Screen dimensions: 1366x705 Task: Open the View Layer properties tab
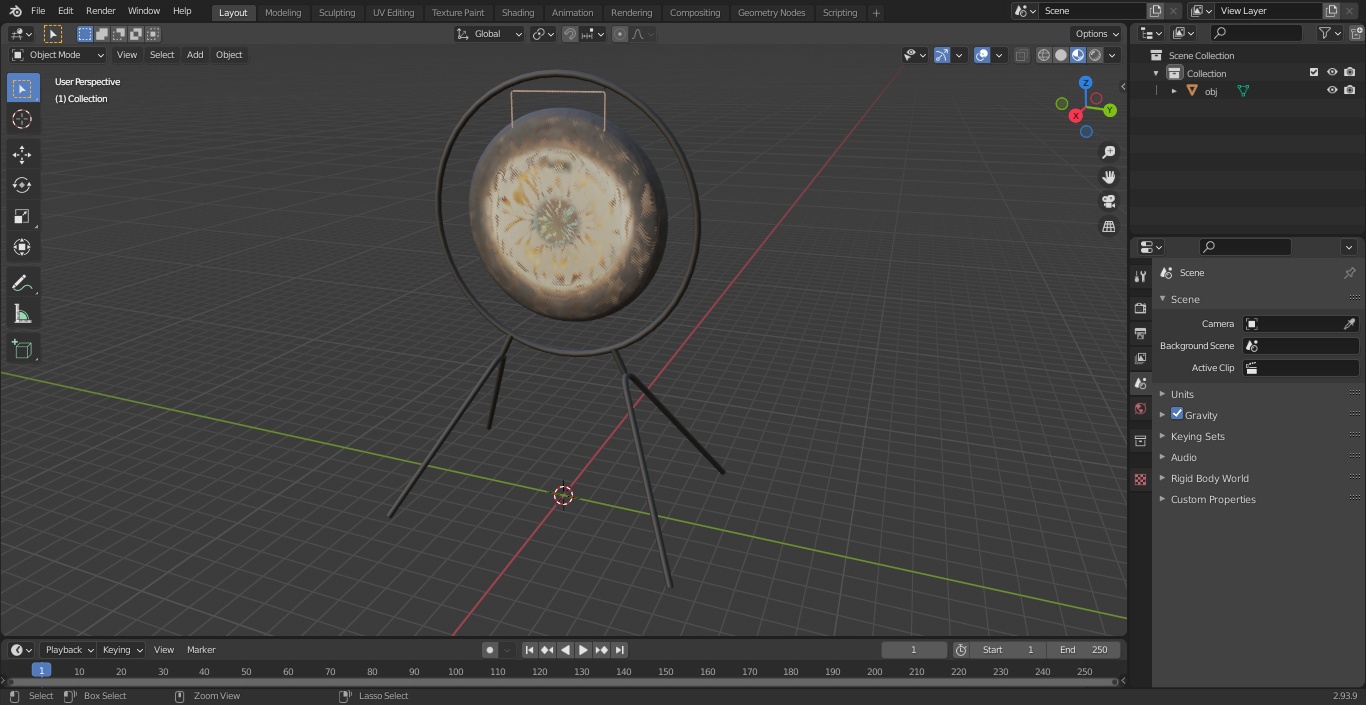(x=1140, y=358)
